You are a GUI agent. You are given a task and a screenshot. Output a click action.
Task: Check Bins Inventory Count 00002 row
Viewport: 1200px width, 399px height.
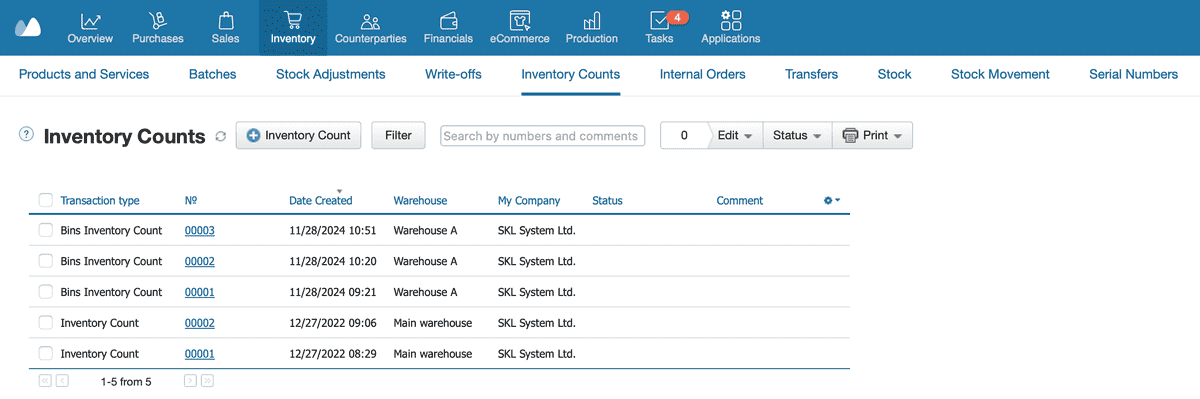pyautogui.click(x=45, y=261)
